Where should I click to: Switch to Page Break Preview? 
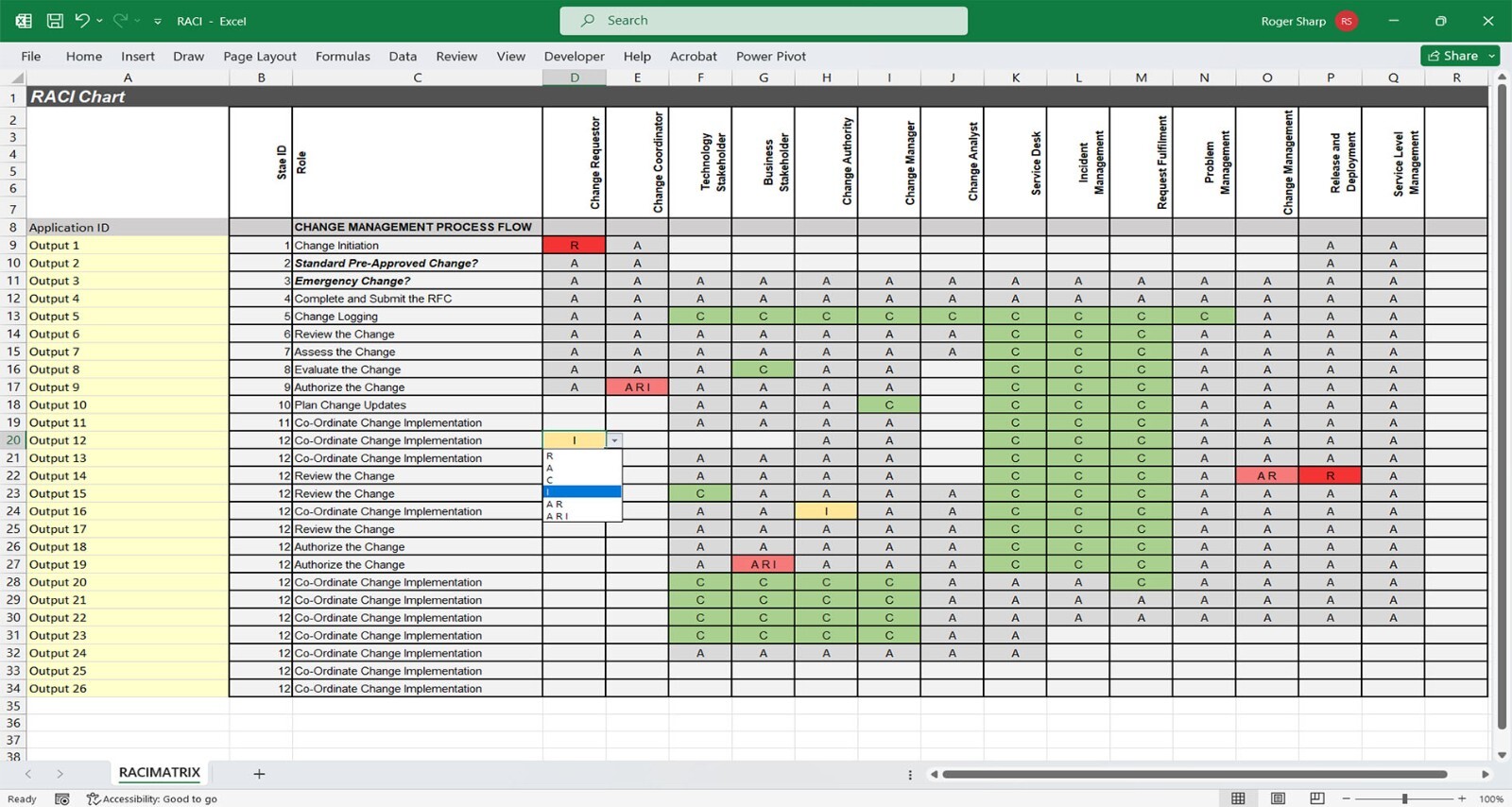pyautogui.click(x=1316, y=799)
